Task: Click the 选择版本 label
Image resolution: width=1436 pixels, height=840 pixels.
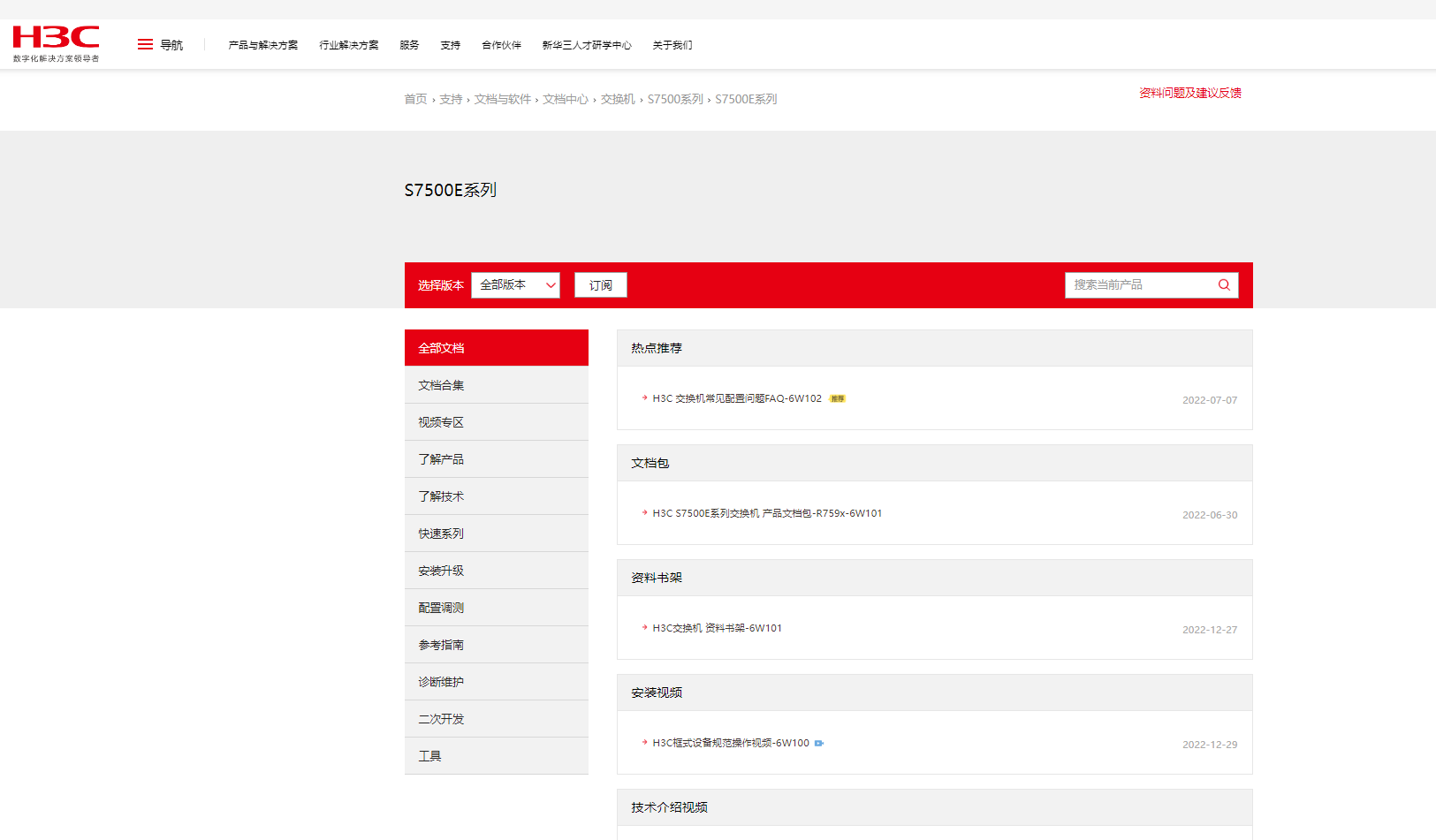Action: (441, 285)
